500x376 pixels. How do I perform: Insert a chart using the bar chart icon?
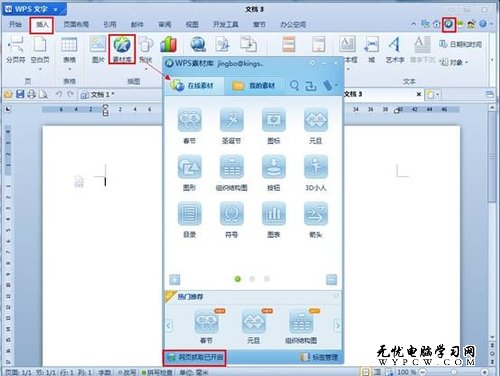coord(168,44)
